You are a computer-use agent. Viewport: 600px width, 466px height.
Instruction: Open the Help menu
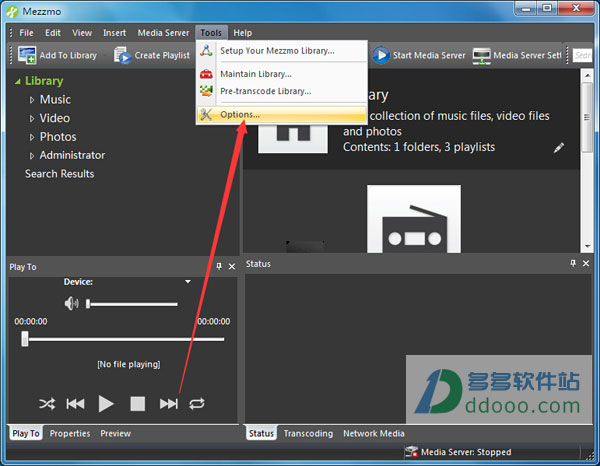point(243,33)
